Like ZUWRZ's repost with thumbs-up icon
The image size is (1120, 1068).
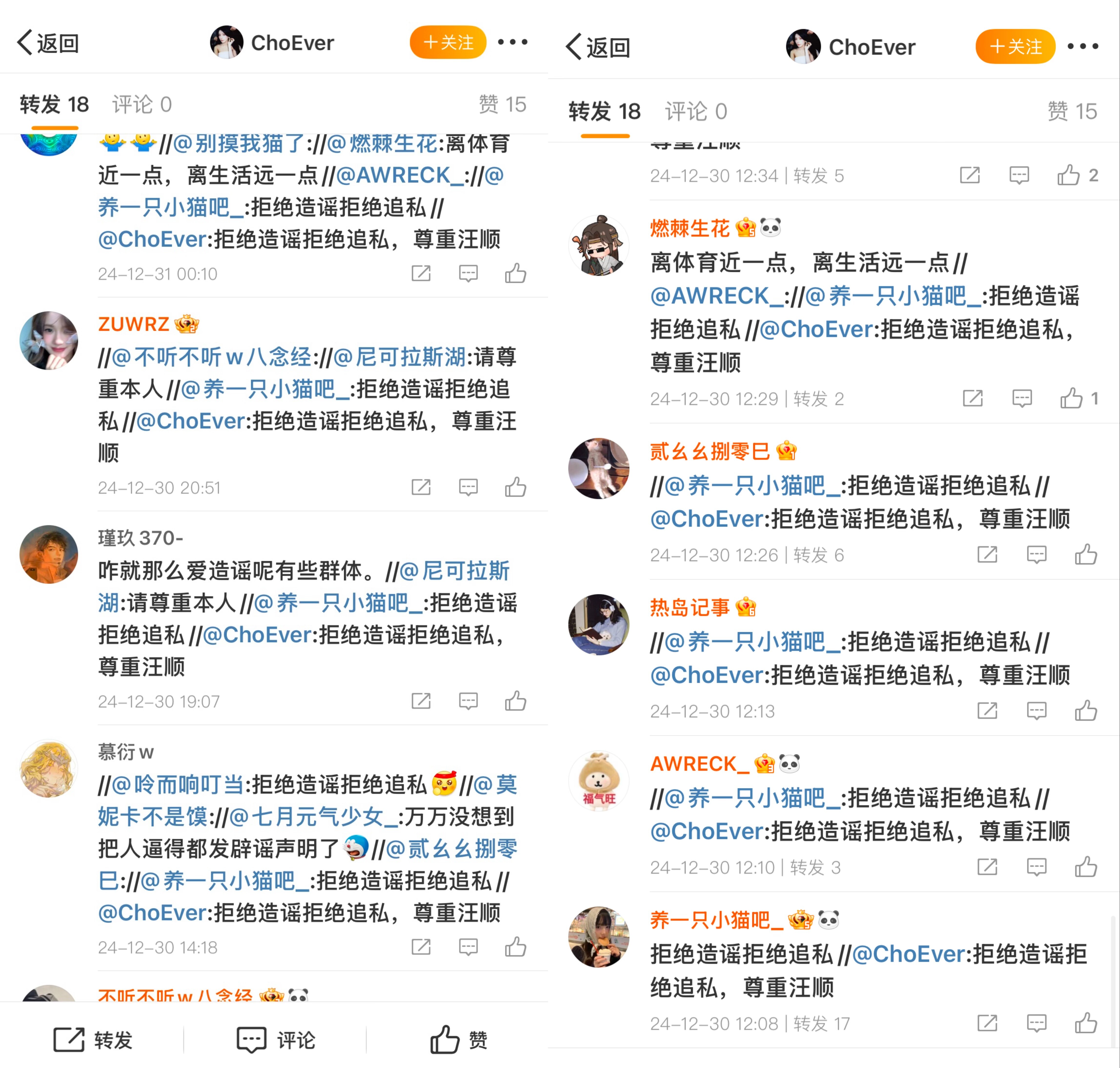515,487
